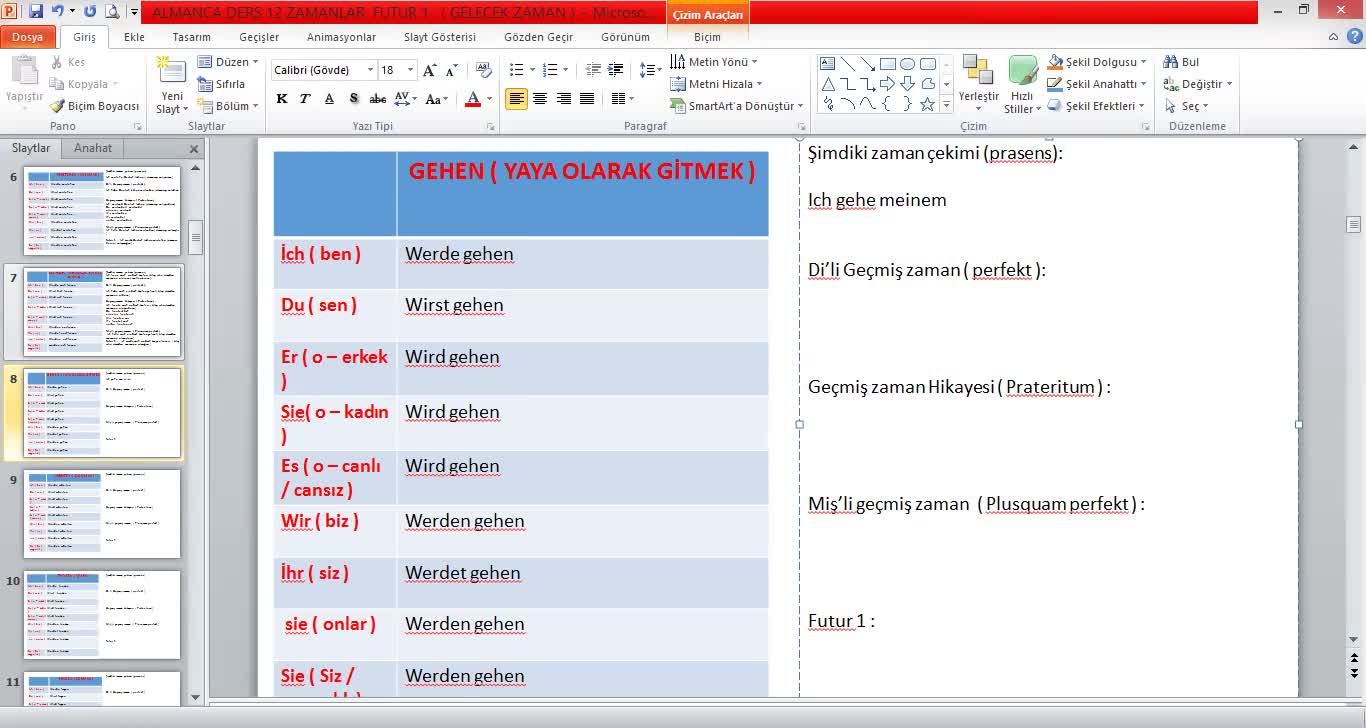The width and height of the screenshot is (1366, 728).
Task: Align text to the left
Action: pos(516,99)
